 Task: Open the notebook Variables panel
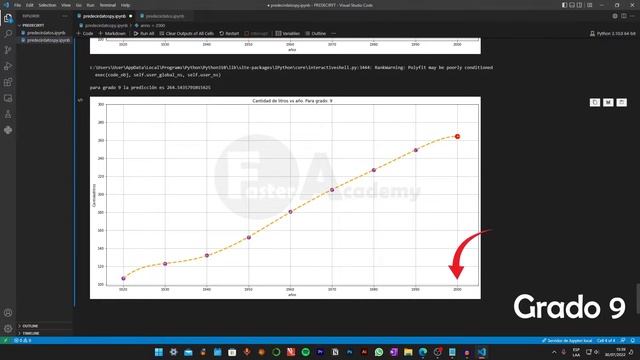pos(287,33)
